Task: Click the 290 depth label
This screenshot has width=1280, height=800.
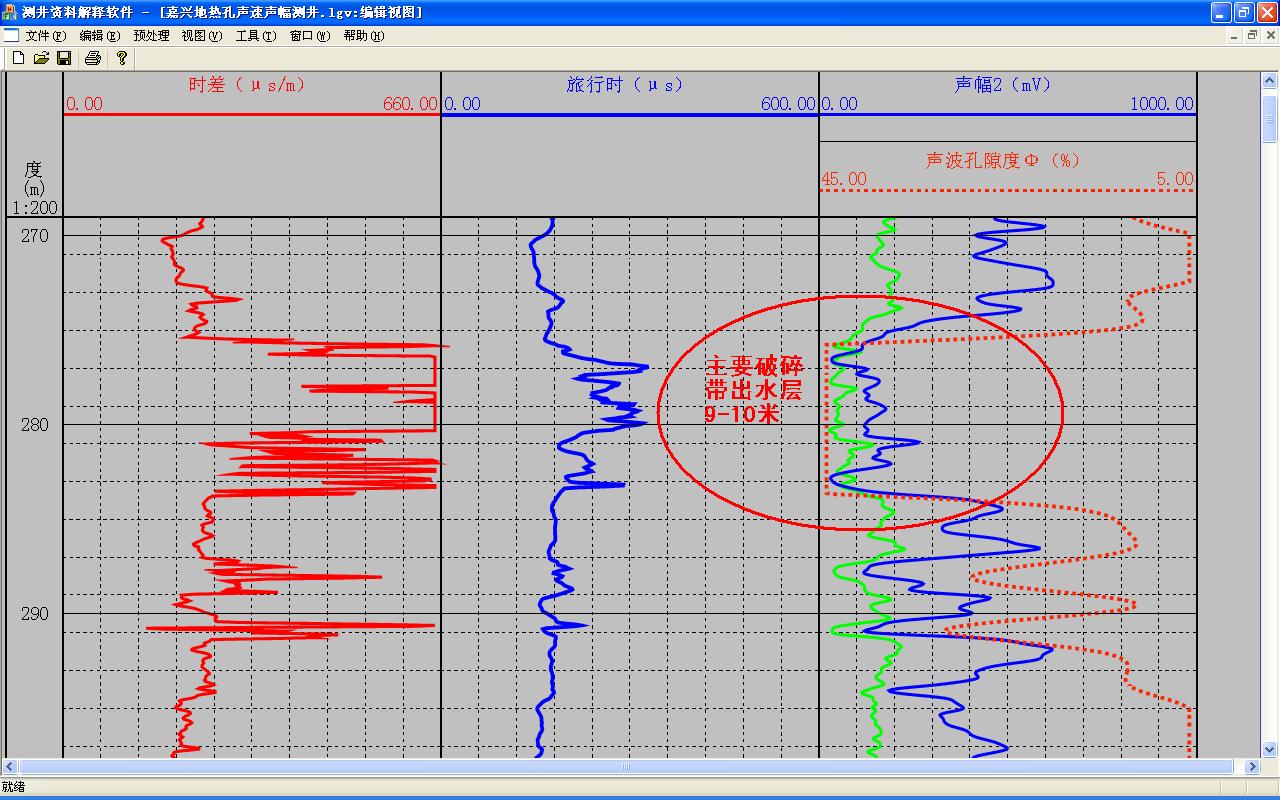Action: pos(35,614)
